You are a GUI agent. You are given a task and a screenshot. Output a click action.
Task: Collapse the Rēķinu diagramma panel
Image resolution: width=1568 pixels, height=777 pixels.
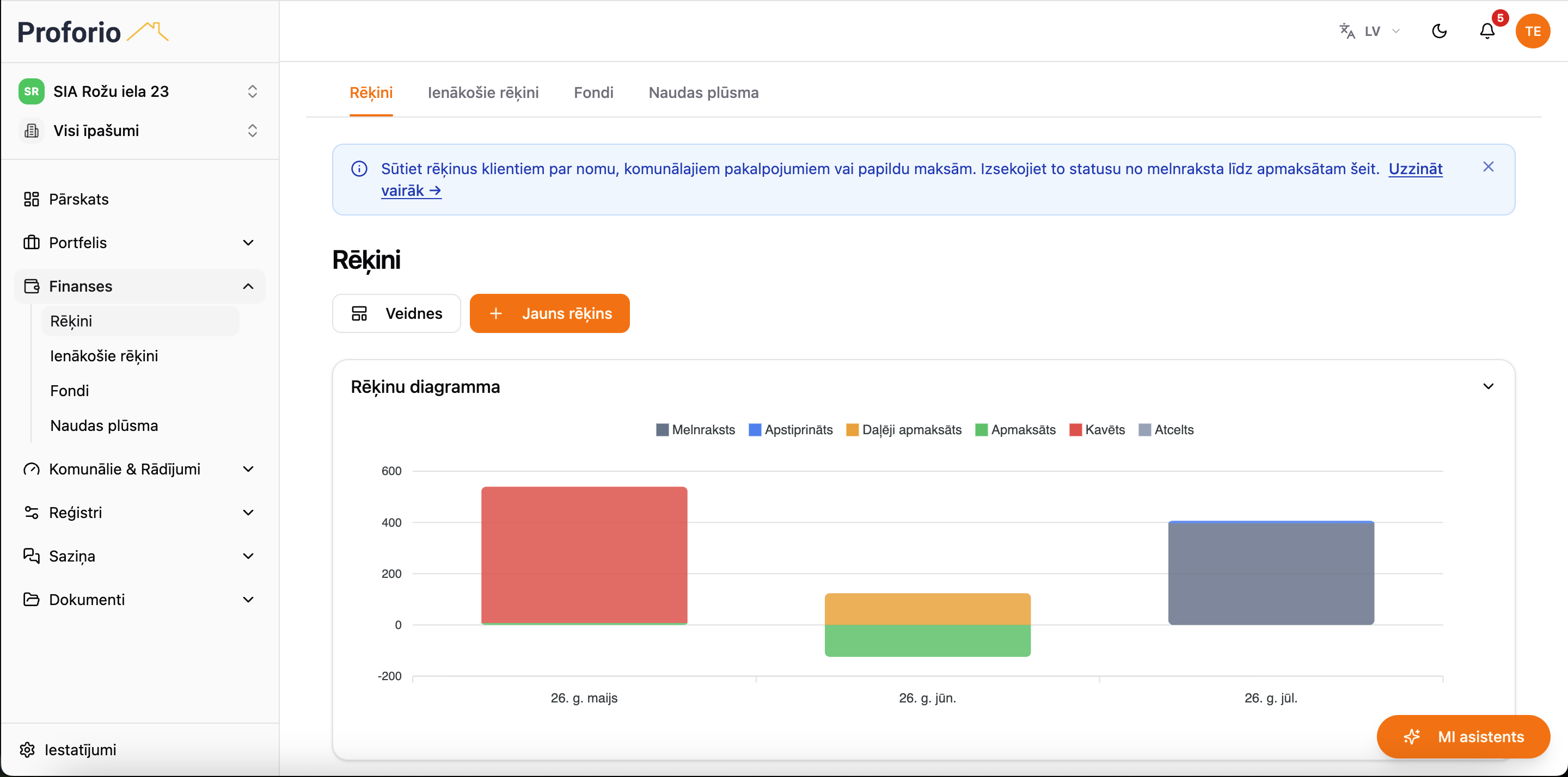pyautogui.click(x=1487, y=386)
